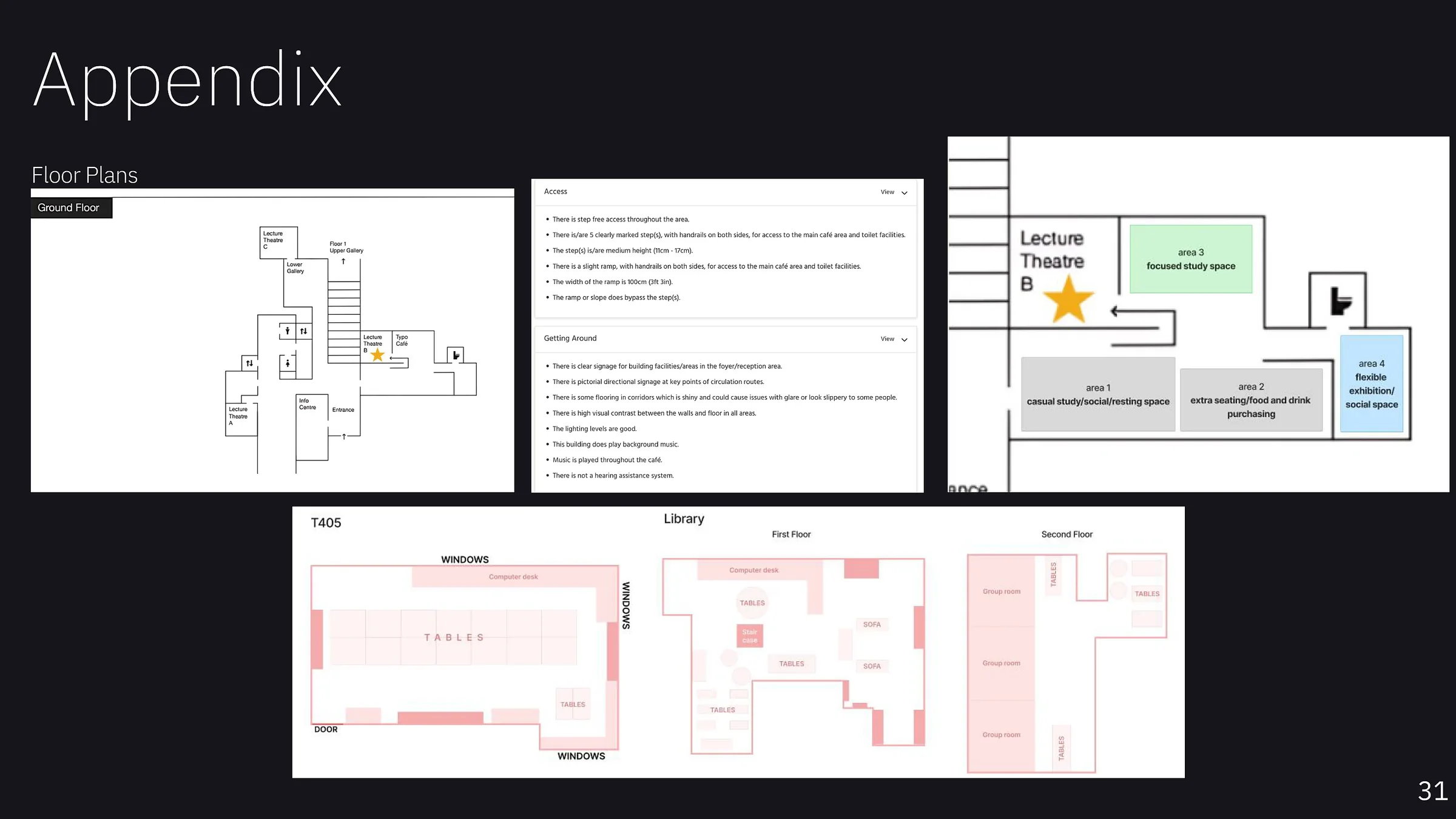Expand the Getting Around section chevron
The image size is (1456, 819).
904,340
